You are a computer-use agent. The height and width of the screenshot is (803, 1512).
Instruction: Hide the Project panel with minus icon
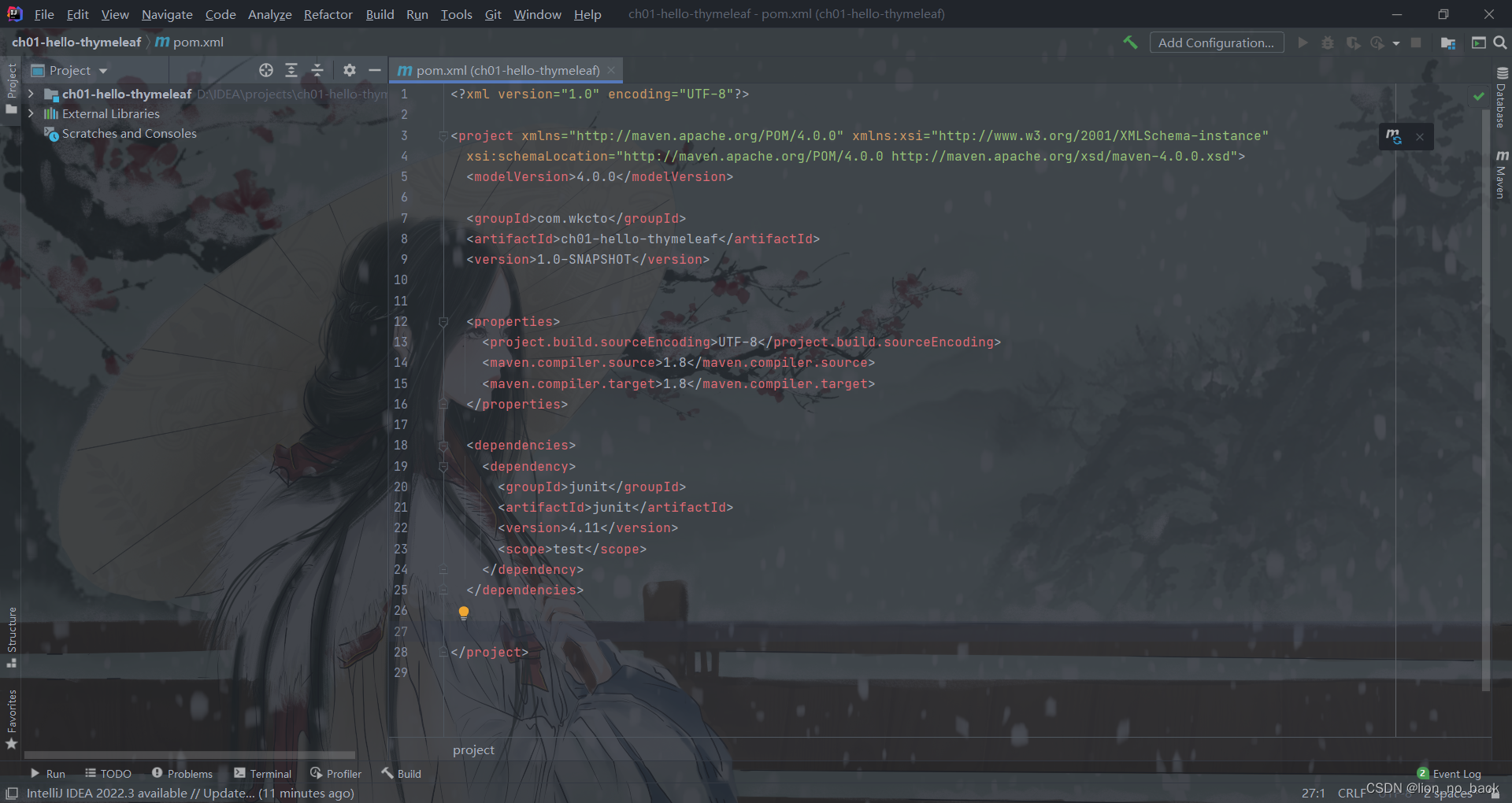point(375,70)
